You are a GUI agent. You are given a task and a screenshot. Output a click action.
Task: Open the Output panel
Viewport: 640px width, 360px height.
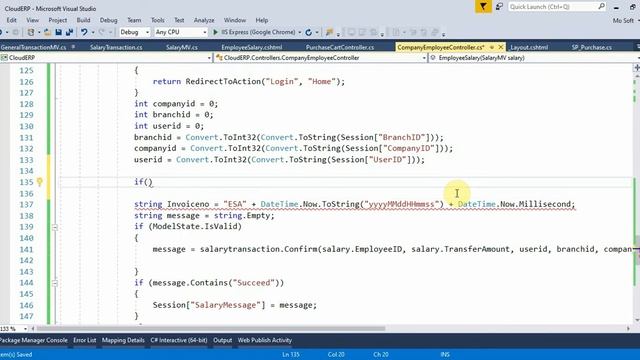[222, 340]
